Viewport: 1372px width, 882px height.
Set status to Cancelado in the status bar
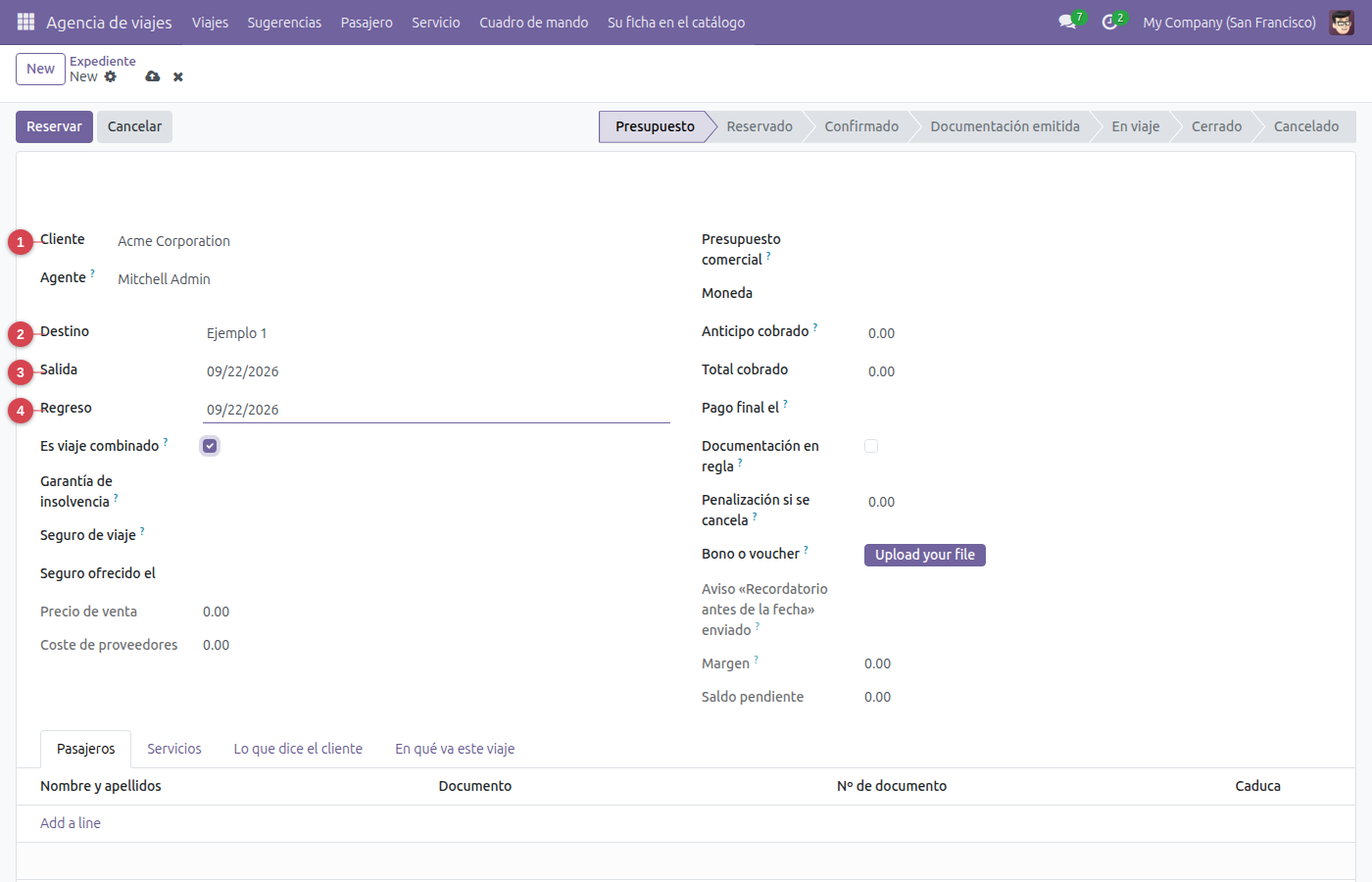pyautogui.click(x=1306, y=126)
